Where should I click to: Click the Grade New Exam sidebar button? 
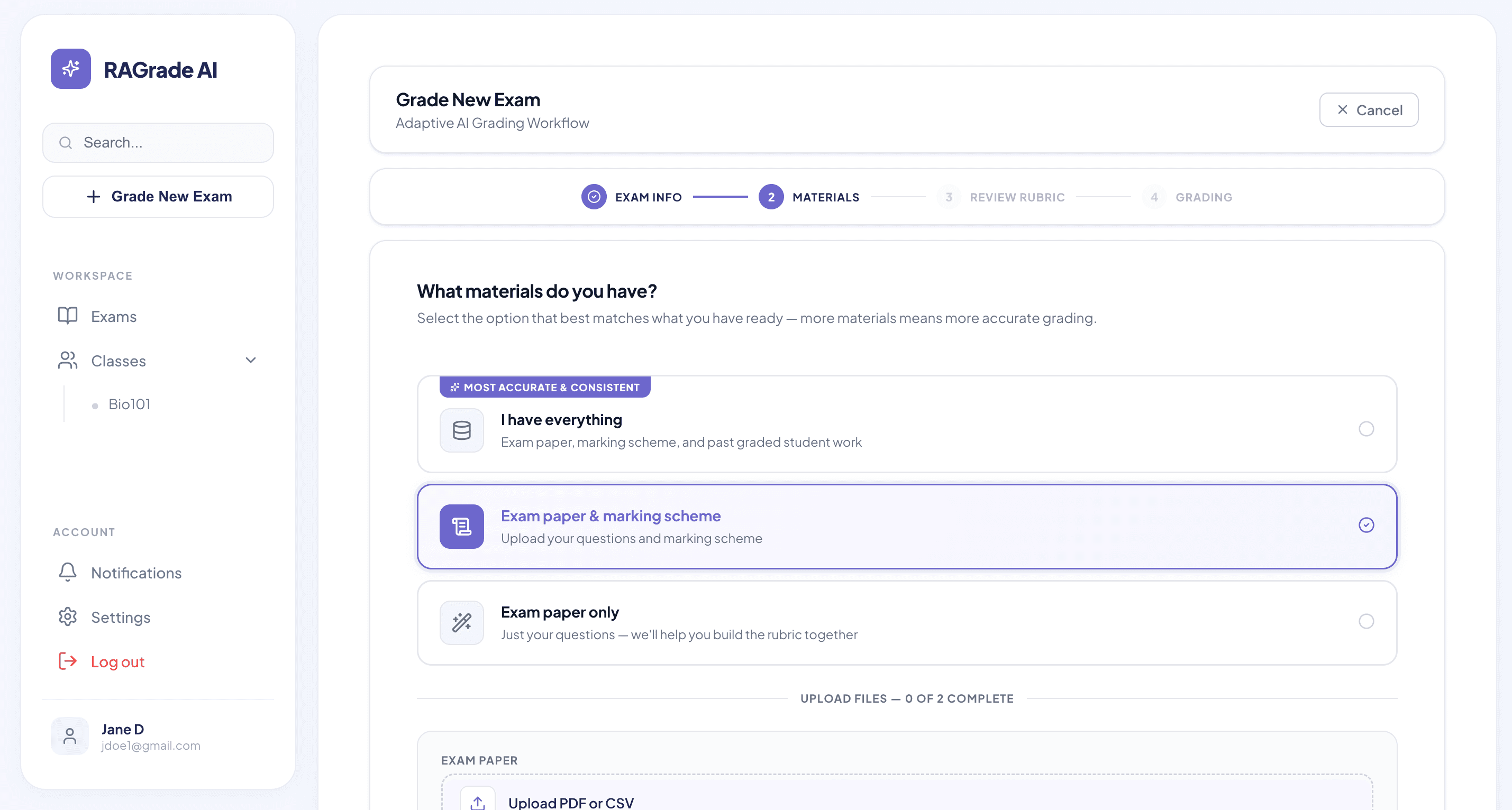[157, 197]
